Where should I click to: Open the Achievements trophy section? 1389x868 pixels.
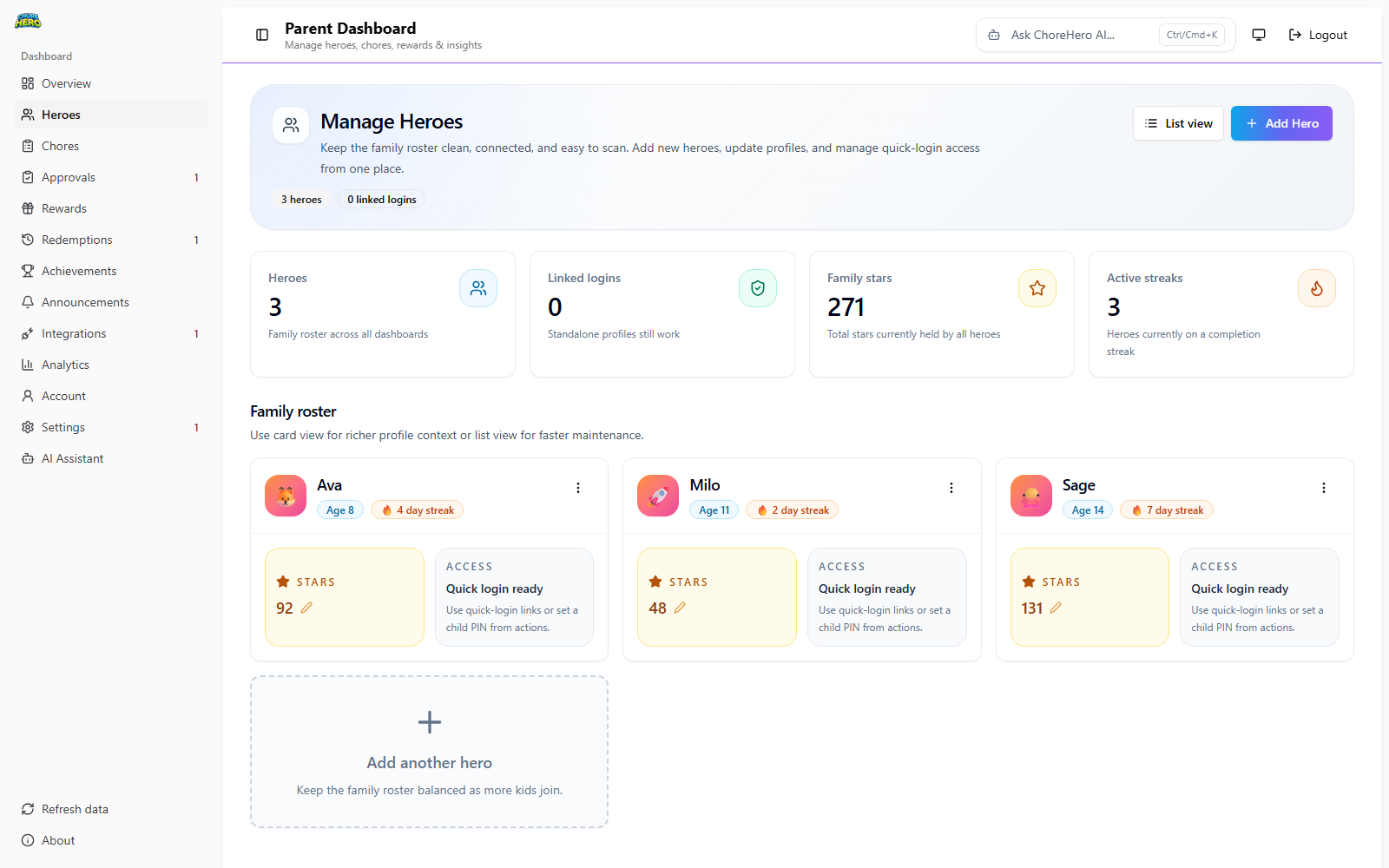29,270
